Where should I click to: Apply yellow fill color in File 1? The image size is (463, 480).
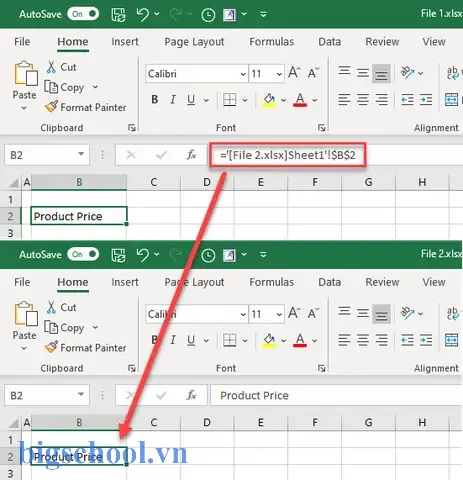click(x=269, y=100)
